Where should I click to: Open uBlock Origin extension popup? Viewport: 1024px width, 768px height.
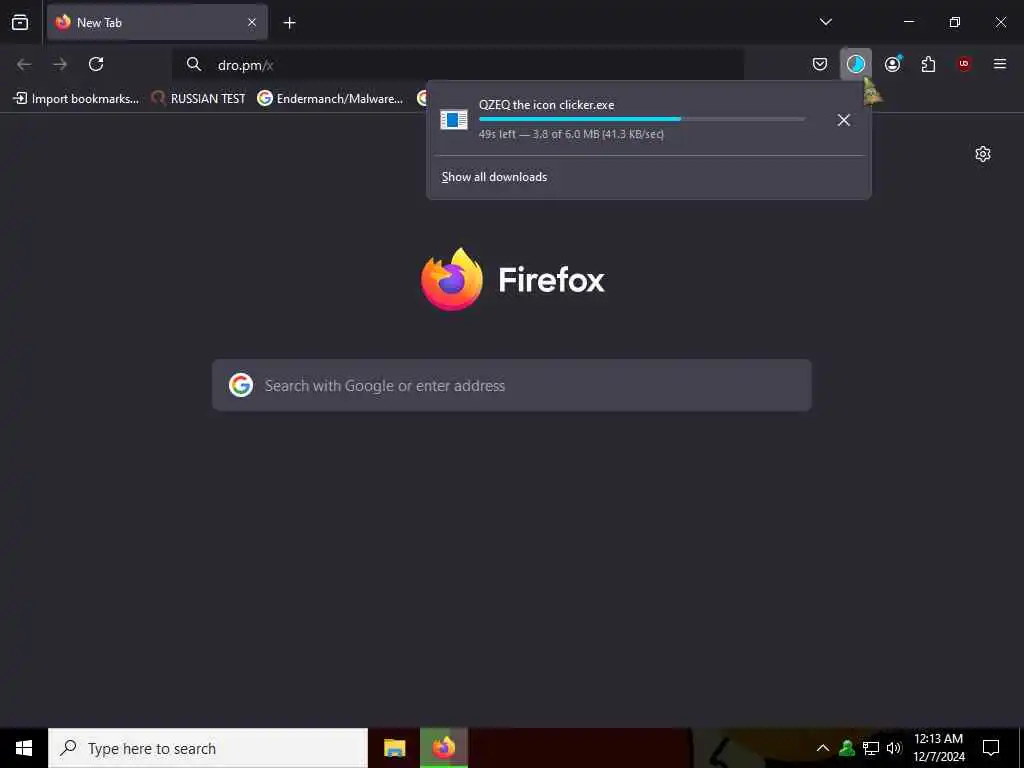pos(964,64)
